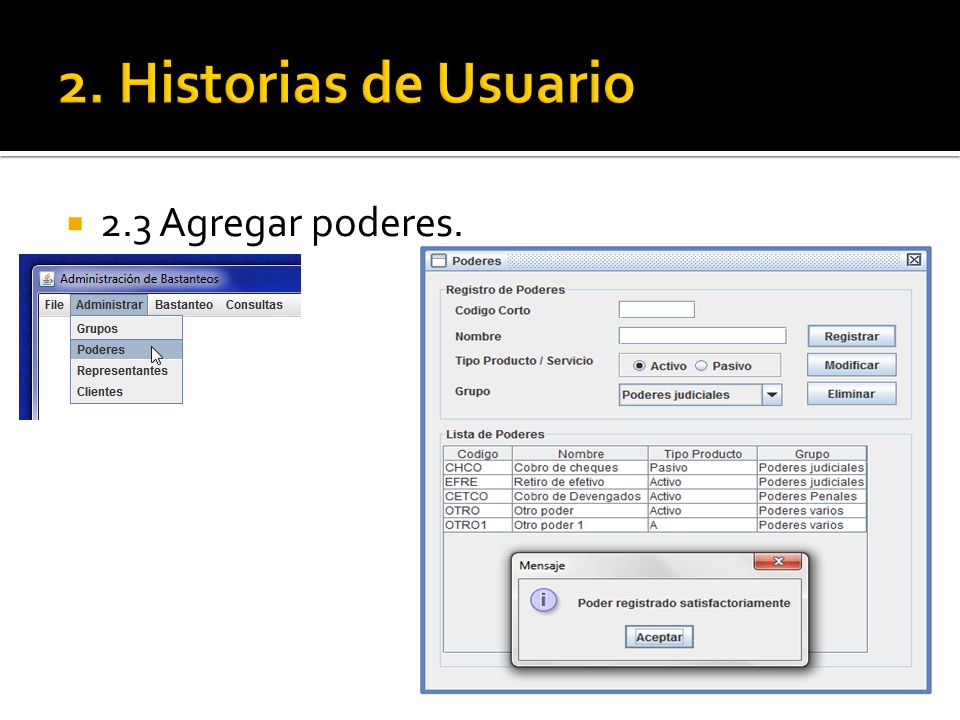Select the CETCO row code cell
The image size is (960, 720).
point(478,497)
